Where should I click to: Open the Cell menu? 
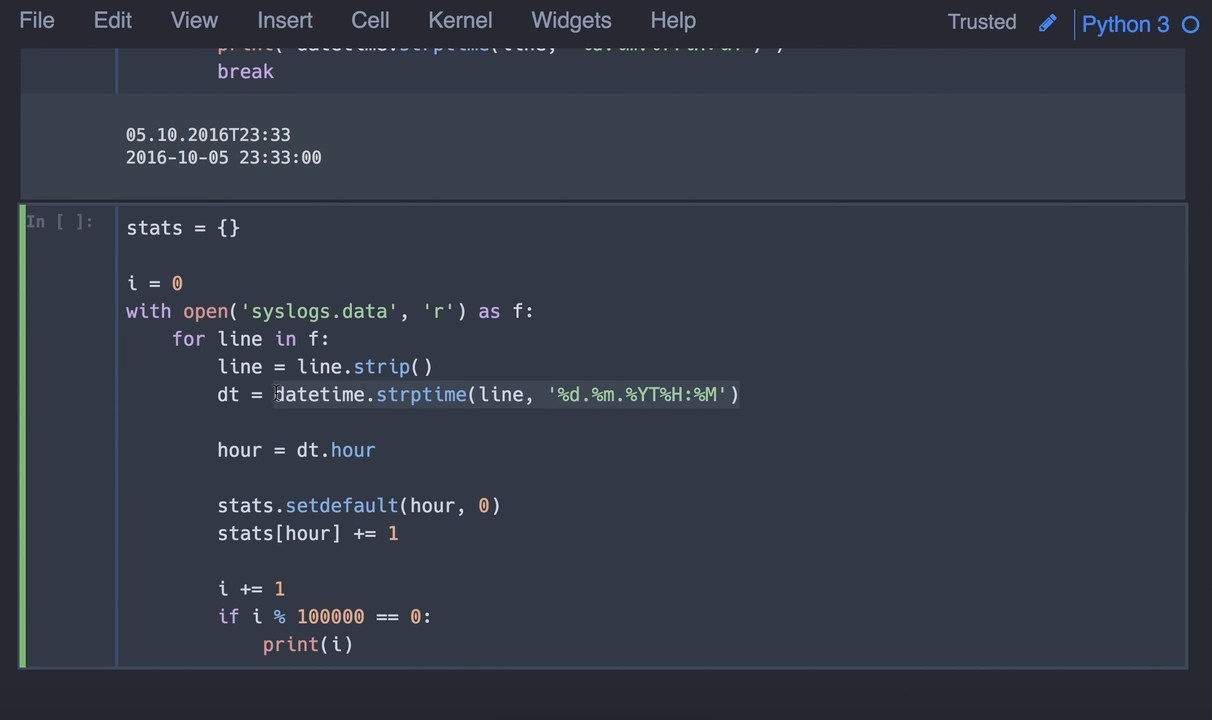point(370,20)
